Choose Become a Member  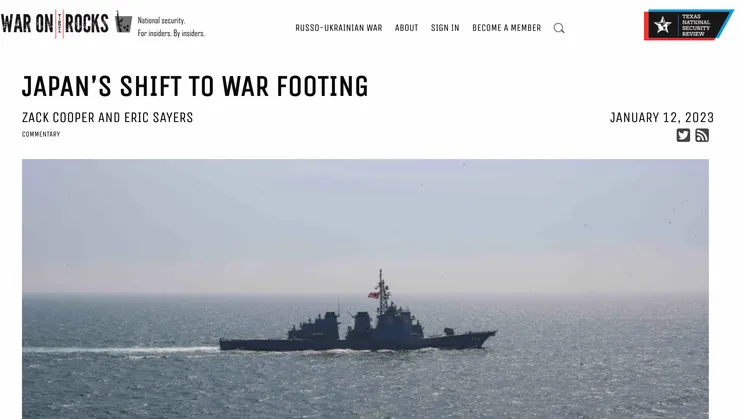coord(506,28)
